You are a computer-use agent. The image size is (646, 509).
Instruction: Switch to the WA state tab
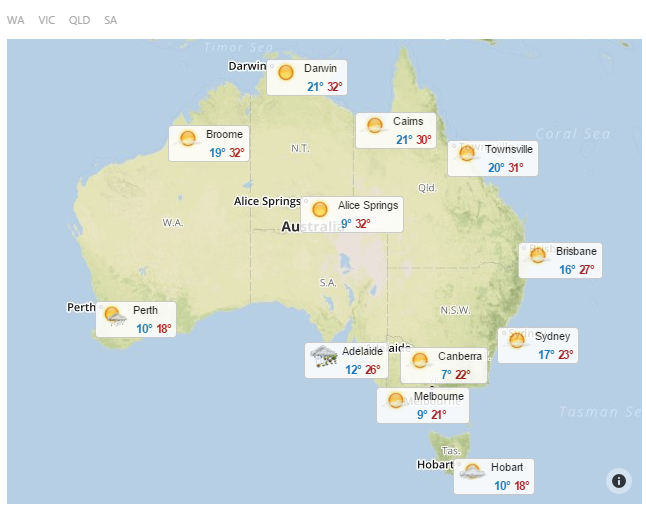[x=15, y=20]
